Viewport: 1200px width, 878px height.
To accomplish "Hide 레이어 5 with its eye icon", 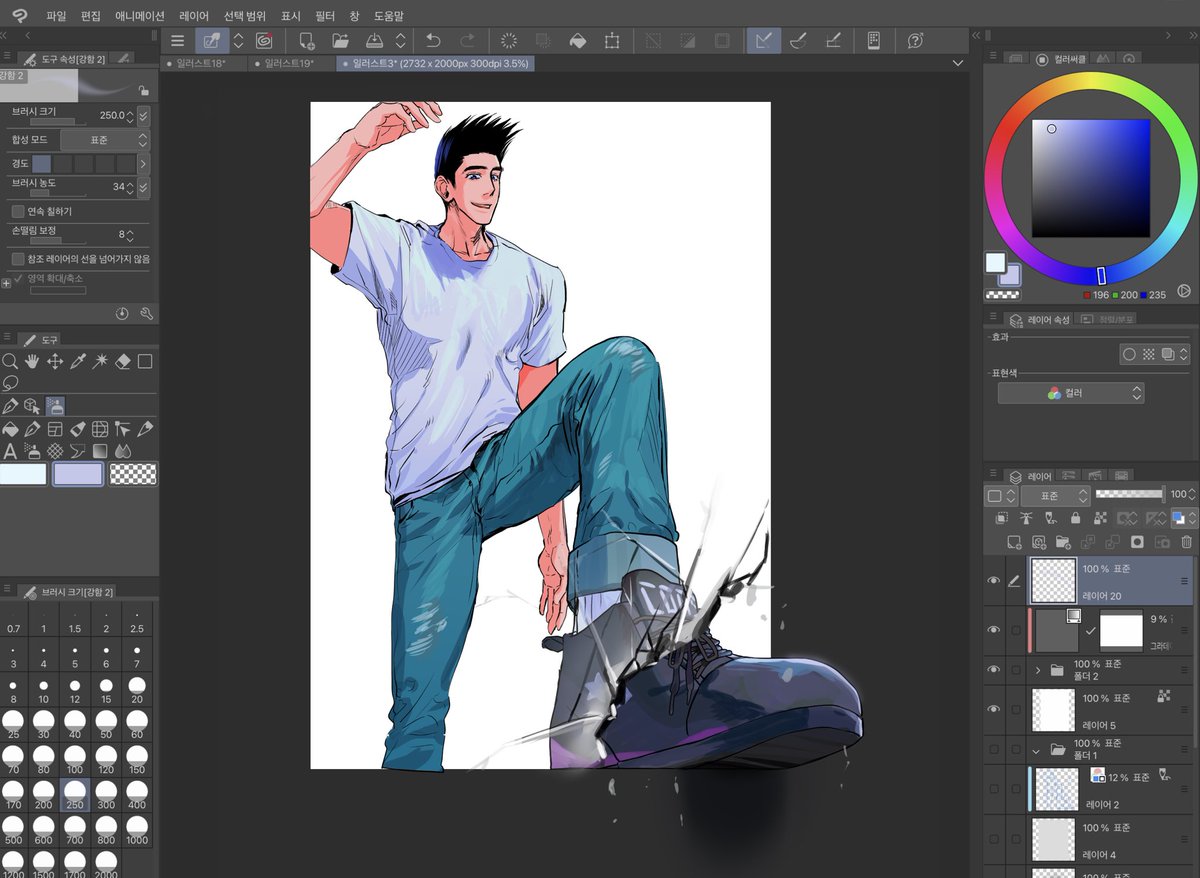I will pyautogui.click(x=993, y=709).
